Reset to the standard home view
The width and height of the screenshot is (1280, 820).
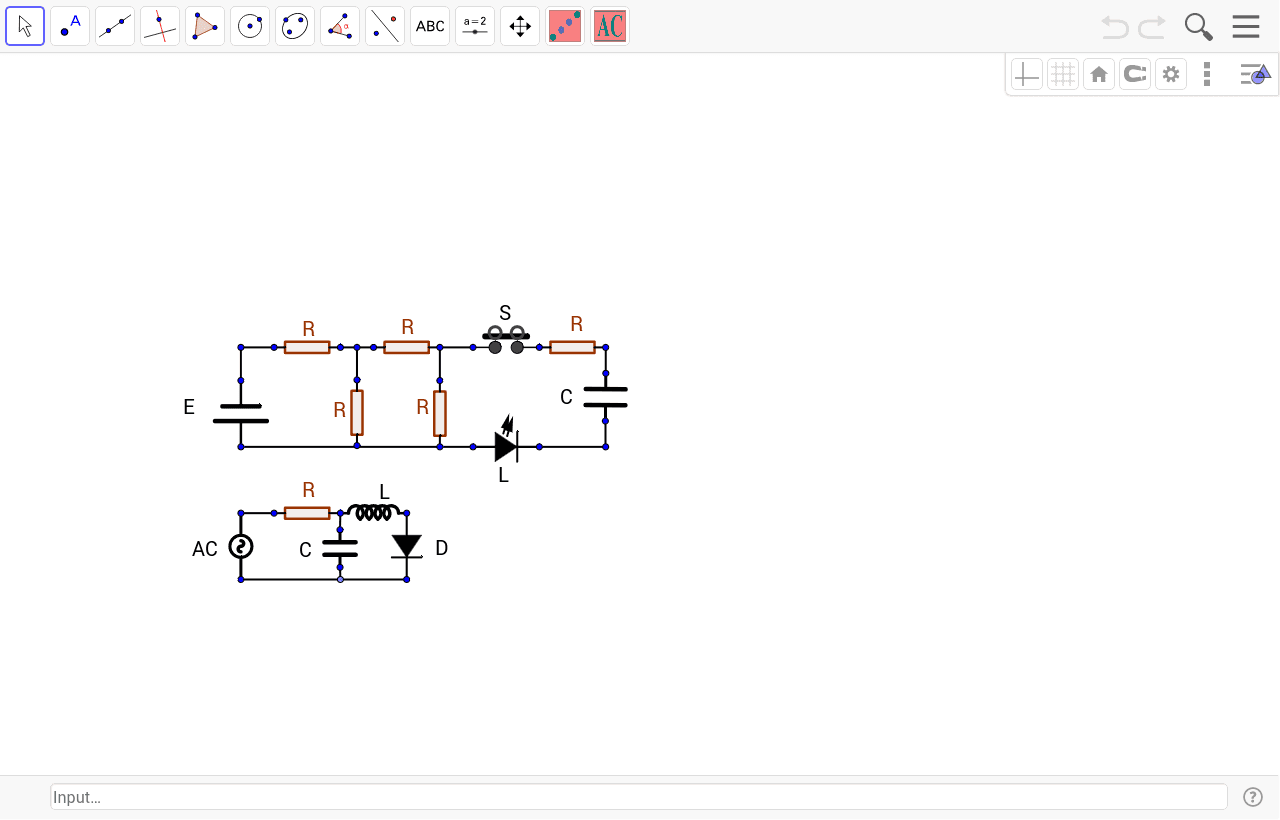pos(1099,74)
